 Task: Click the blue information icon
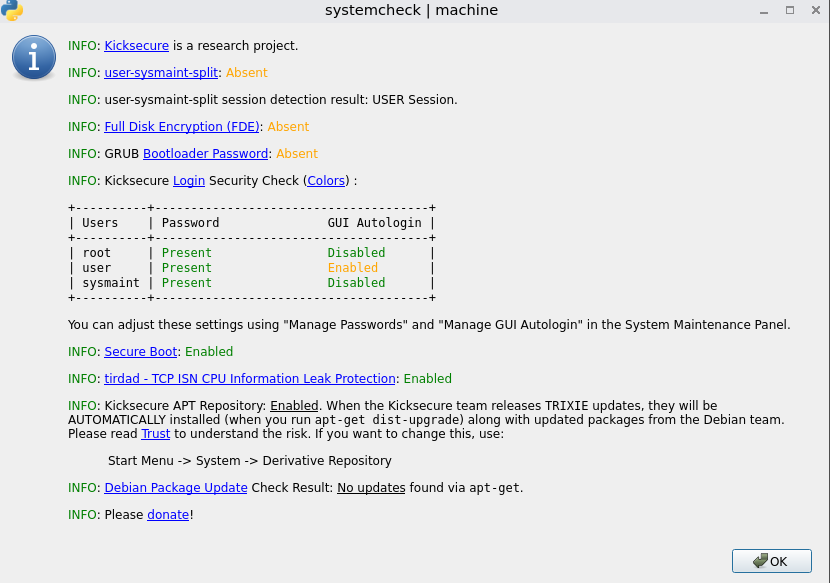(34, 58)
